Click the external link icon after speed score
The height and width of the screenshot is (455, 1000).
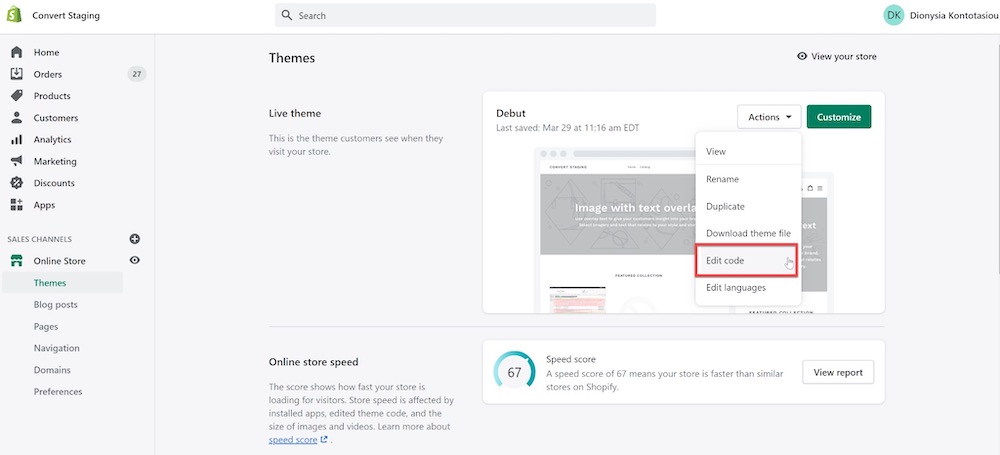324,440
